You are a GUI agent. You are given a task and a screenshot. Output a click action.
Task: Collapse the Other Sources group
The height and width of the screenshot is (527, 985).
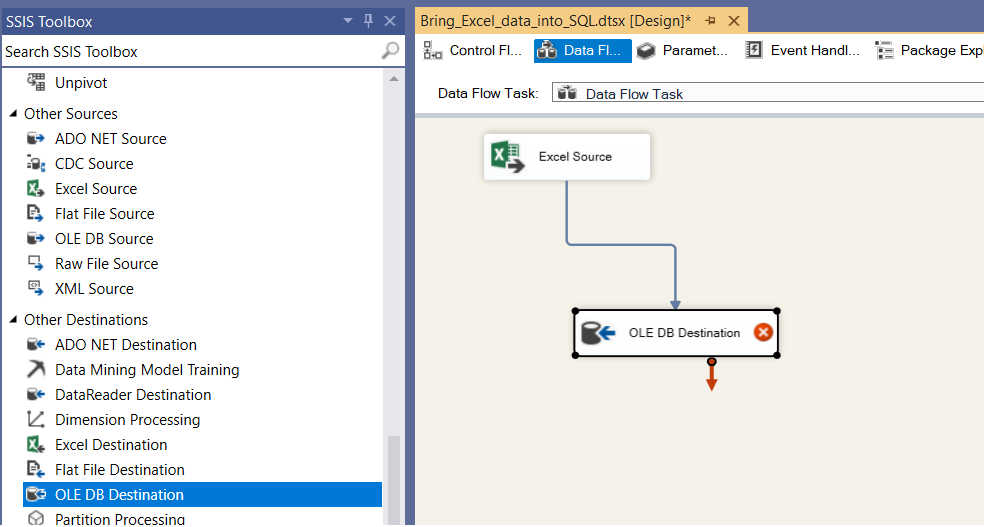coord(13,114)
